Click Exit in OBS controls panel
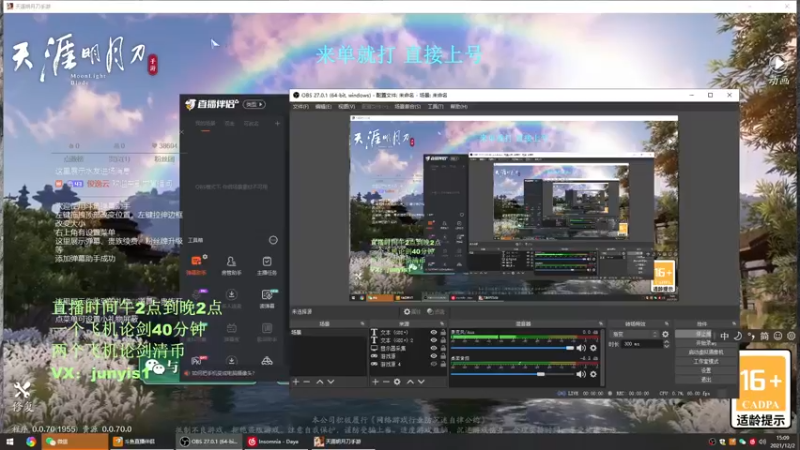Viewport: 800px width, 450px height. [x=706, y=380]
